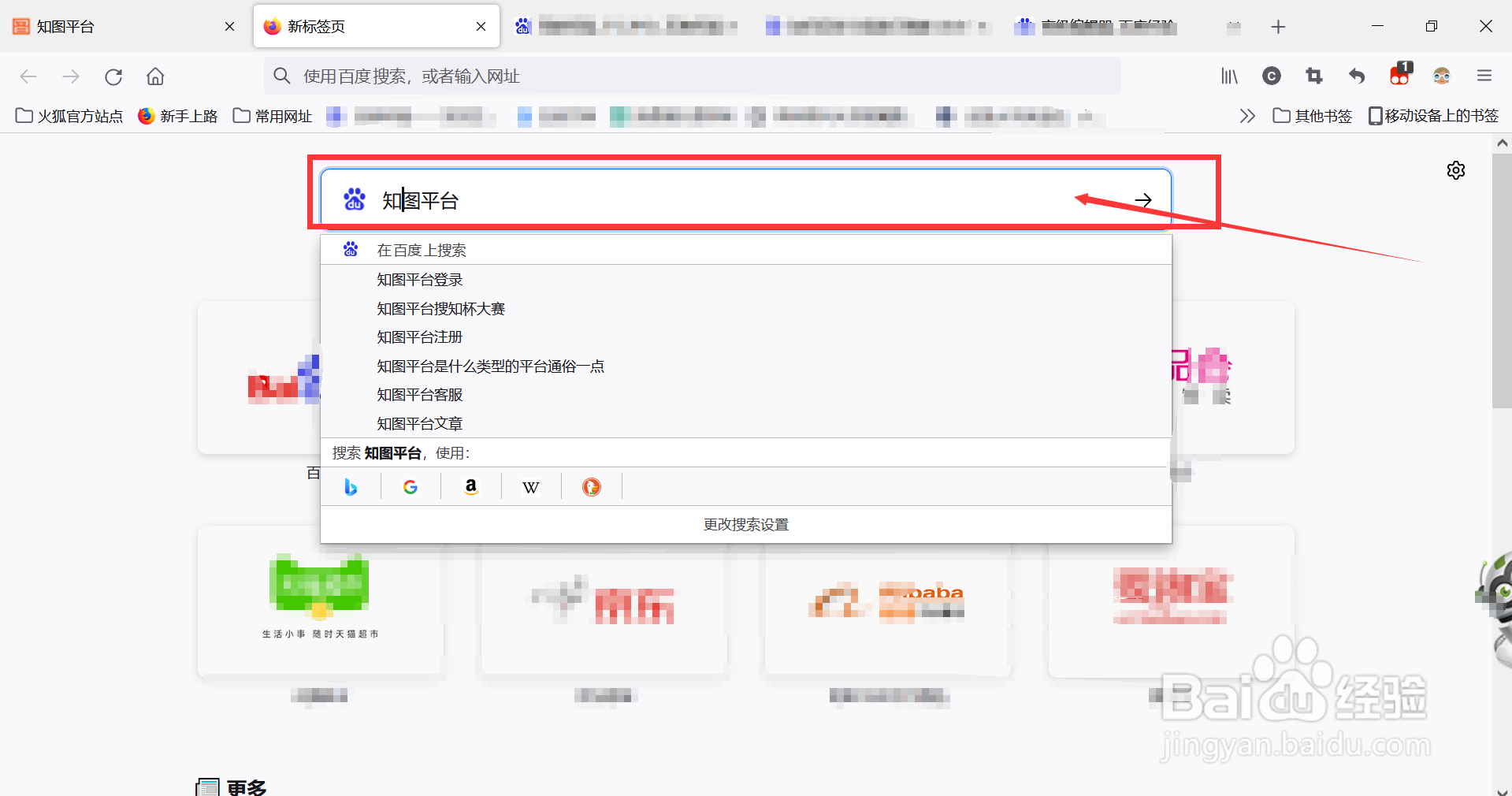Click the address bar input field
Viewport: 1512px width, 796px height.
tap(692, 76)
